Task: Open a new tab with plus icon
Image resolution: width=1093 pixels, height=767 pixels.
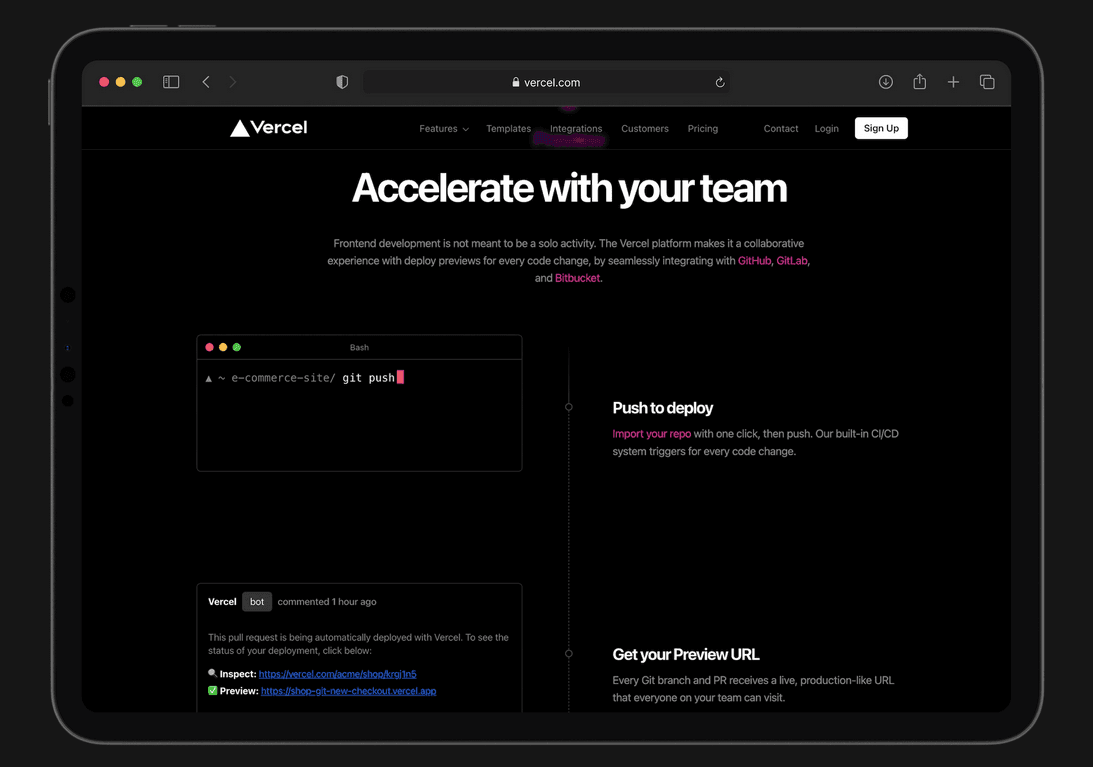Action: point(953,82)
